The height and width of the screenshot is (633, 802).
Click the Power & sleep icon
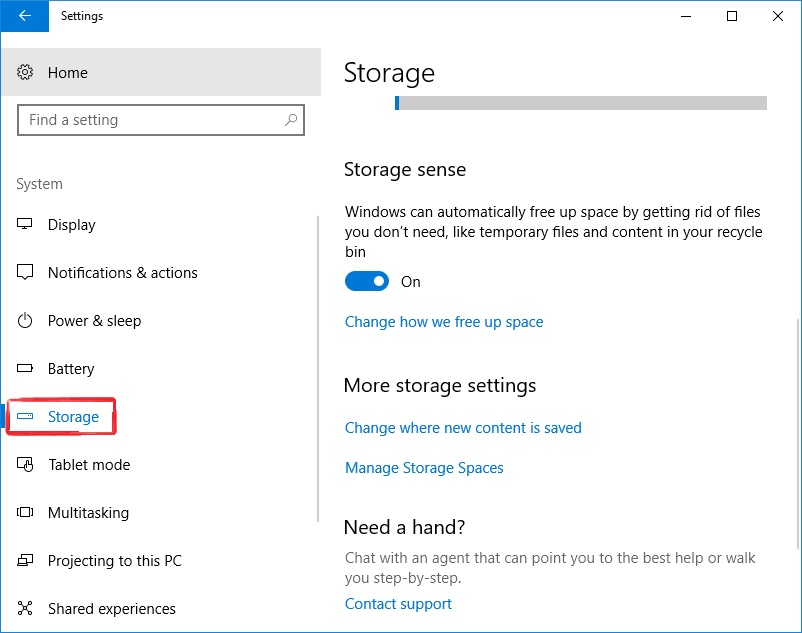pyautogui.click(x=26, y=321)
